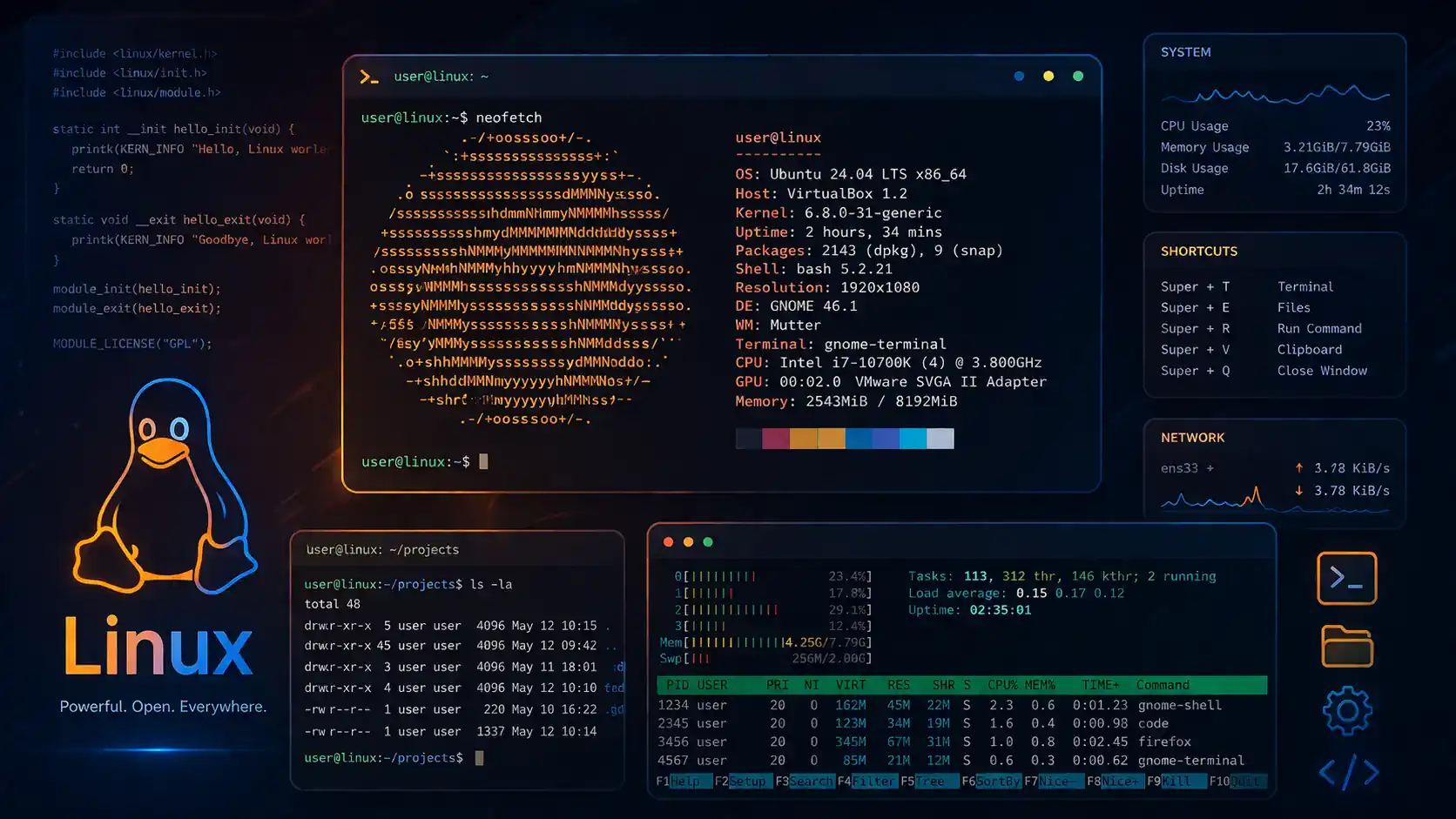The image size is (1456, 819).
Task: Open the code brackets icon in right dock
Action: (1348, 772)
